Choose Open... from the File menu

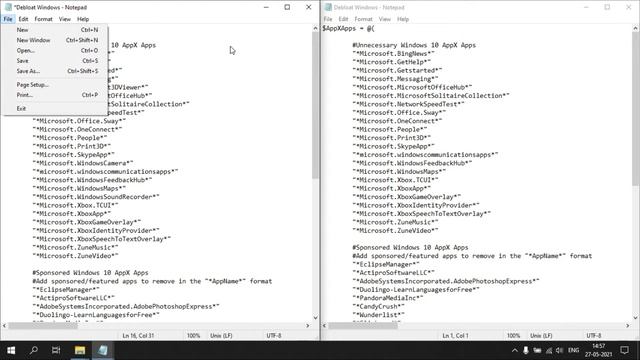[55, 51]
